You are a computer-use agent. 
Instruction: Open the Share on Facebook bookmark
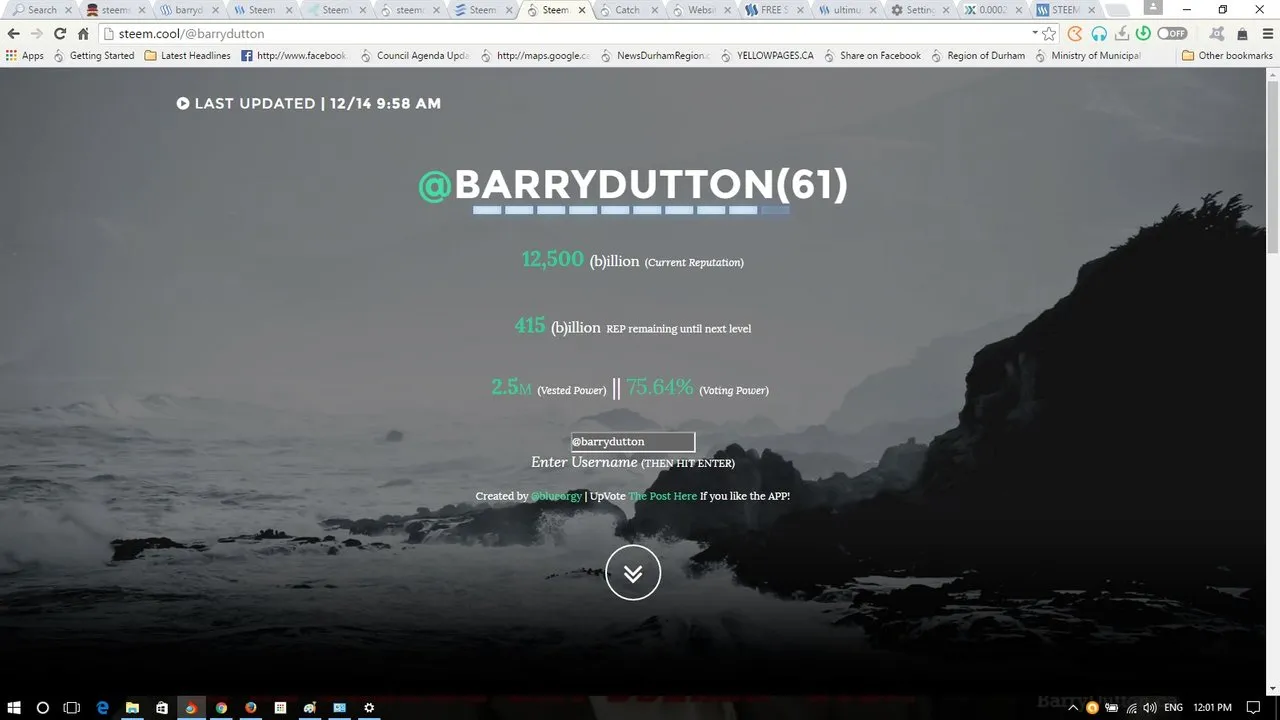[872, 56]
